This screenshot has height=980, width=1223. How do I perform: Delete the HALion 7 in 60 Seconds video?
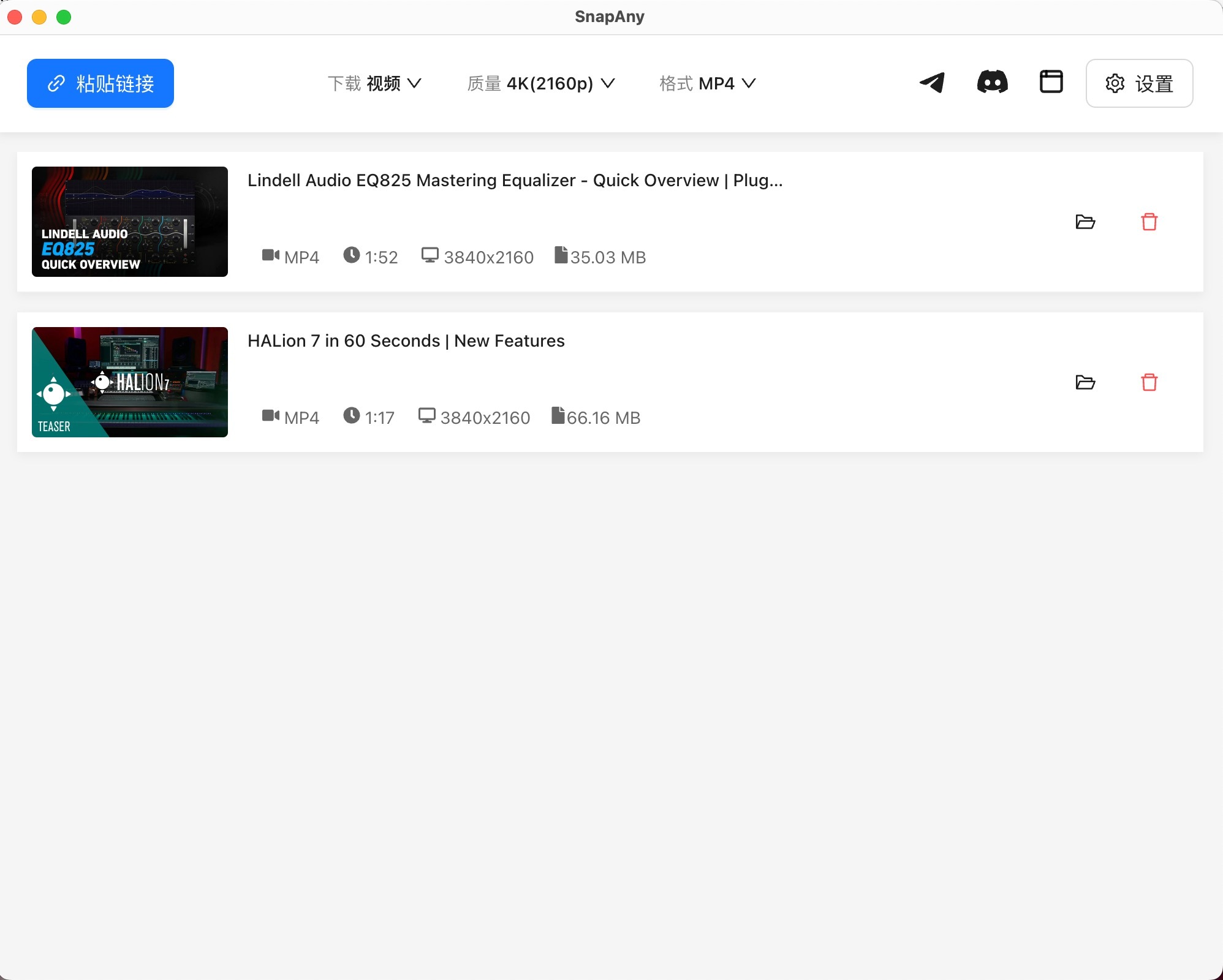tap(1149, 382)
